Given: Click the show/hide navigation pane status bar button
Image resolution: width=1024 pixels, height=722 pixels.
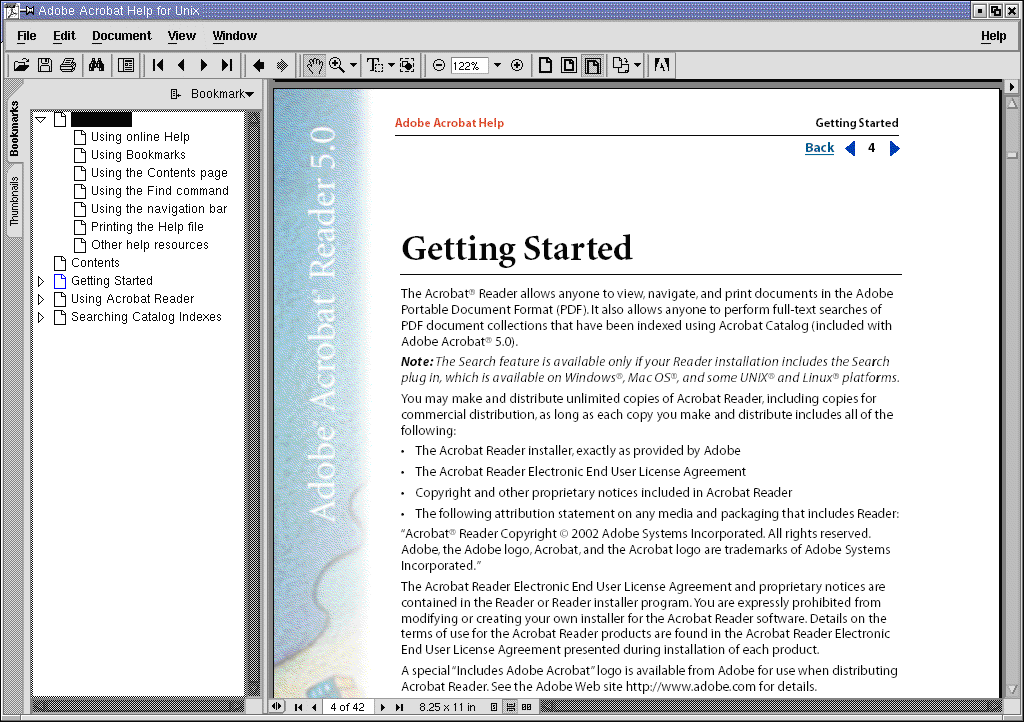Looking at the screenshot, I should coord(277,706).
